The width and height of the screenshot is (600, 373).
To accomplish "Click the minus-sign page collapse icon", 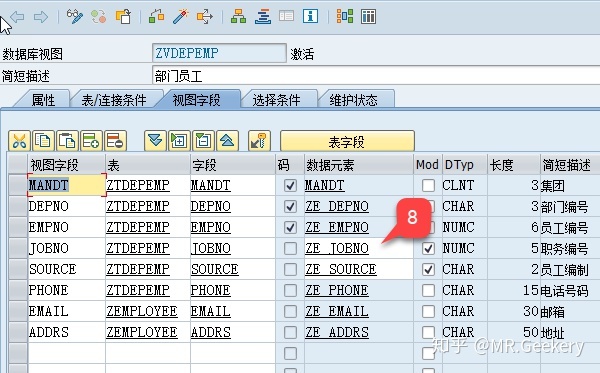I will pyautogui.click(x=203, y=141).
